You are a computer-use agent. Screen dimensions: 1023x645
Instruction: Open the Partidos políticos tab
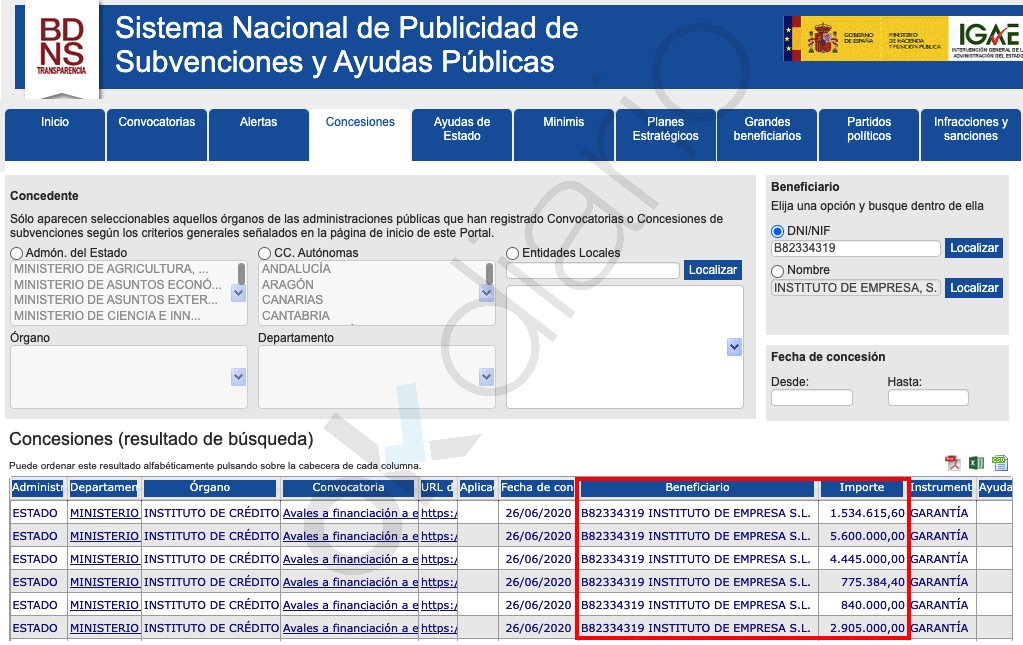869,134
